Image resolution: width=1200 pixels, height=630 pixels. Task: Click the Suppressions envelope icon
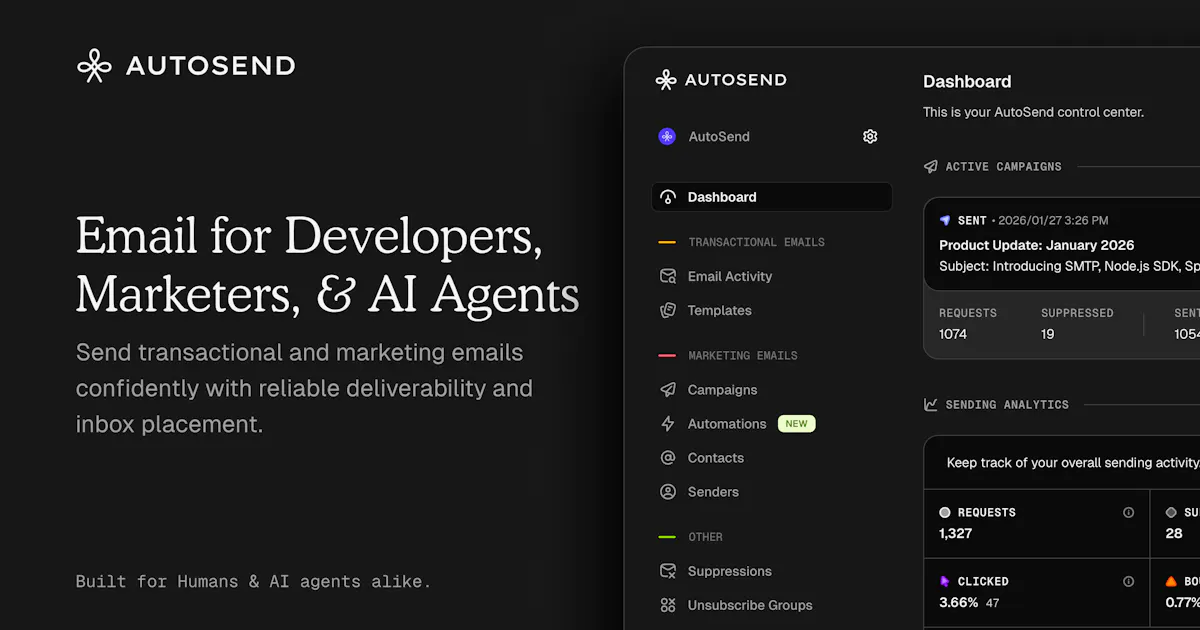[668, 571]
